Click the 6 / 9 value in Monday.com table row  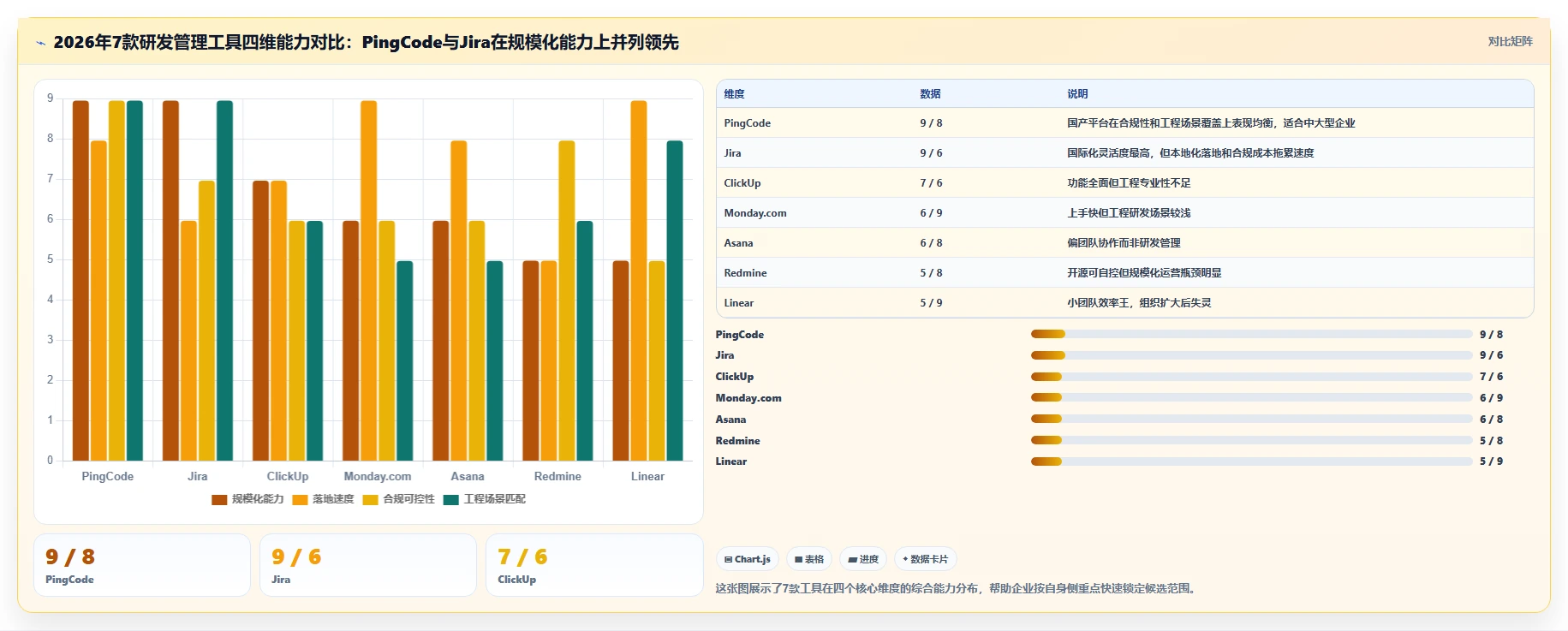(x=931, y=213)
